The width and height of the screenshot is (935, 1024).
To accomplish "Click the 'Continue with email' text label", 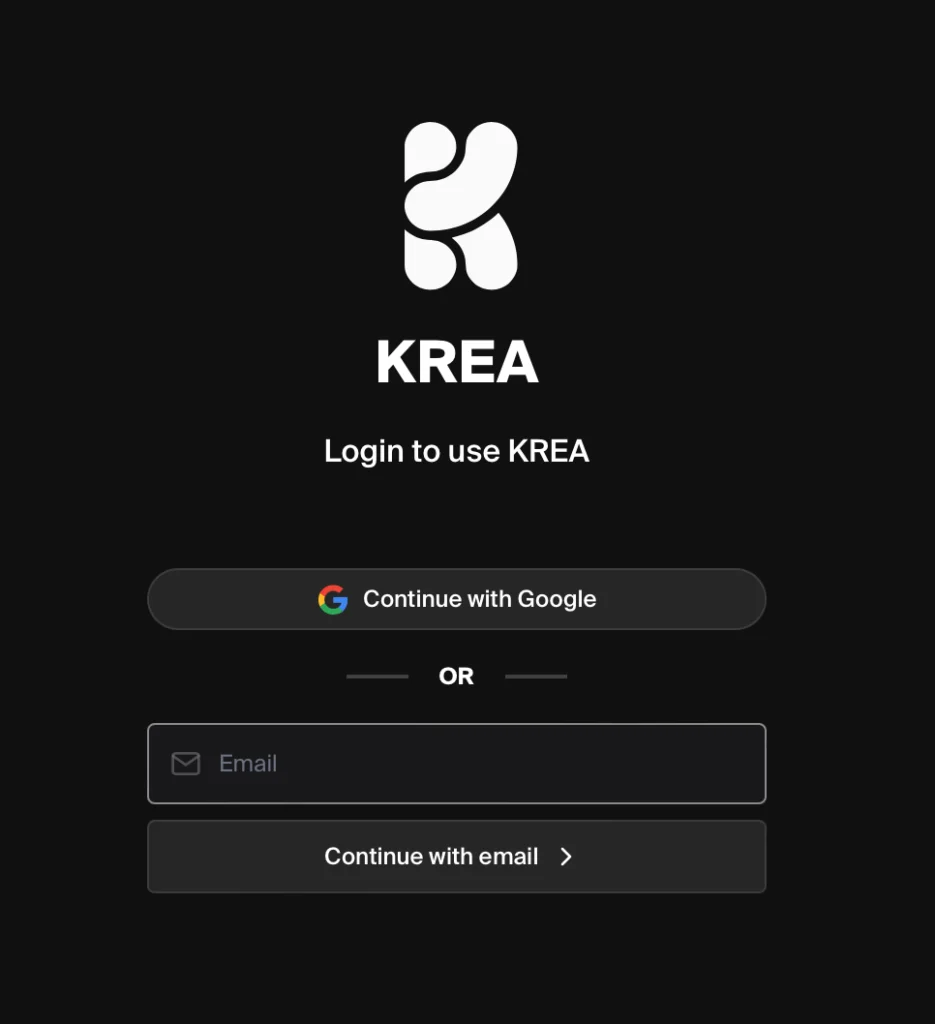I will pyautogui.click(x=431, y=857).
